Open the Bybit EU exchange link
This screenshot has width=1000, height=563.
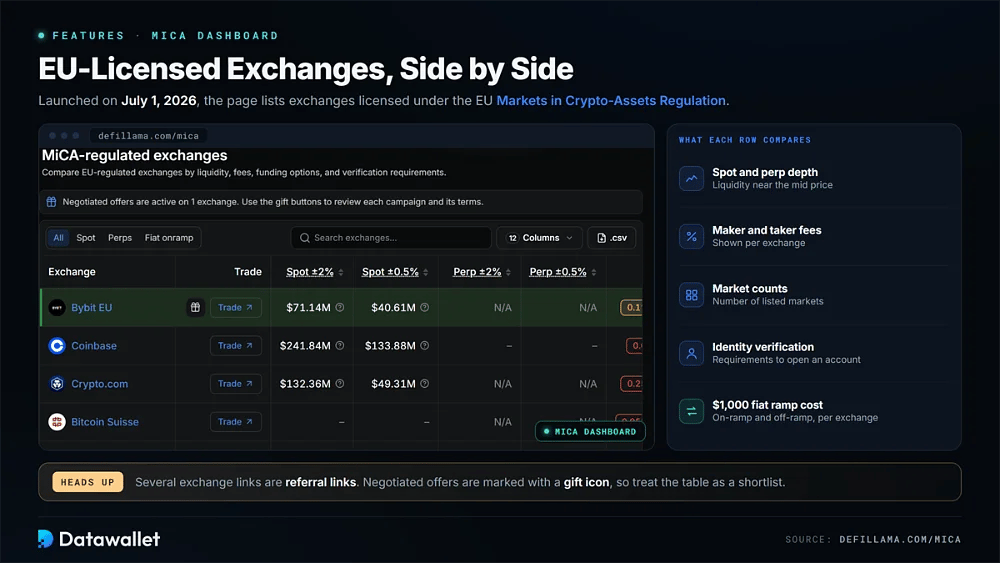tap(91, 307)
